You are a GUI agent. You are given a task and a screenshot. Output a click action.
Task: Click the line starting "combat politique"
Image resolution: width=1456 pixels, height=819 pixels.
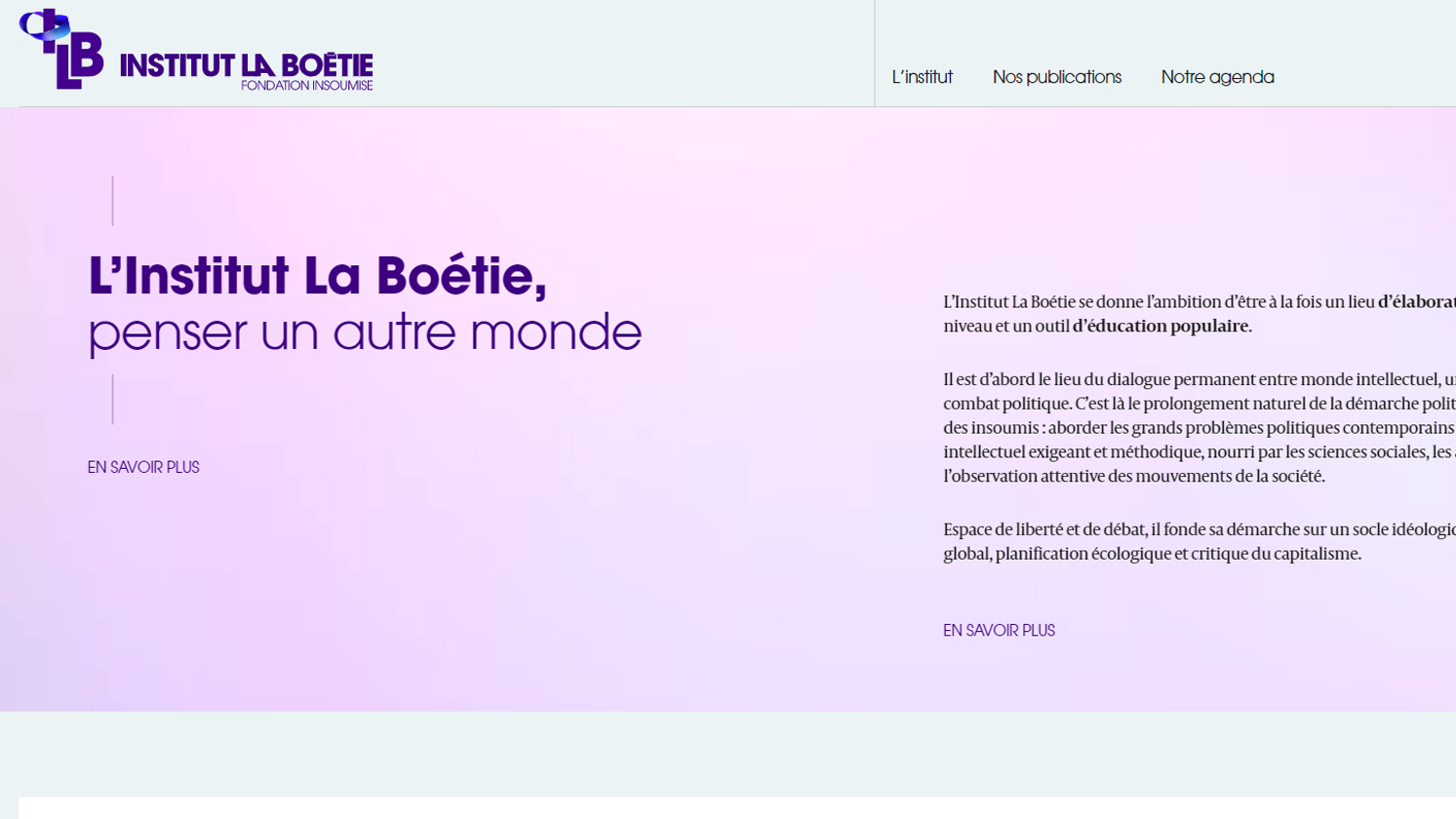coord(1199,404)
